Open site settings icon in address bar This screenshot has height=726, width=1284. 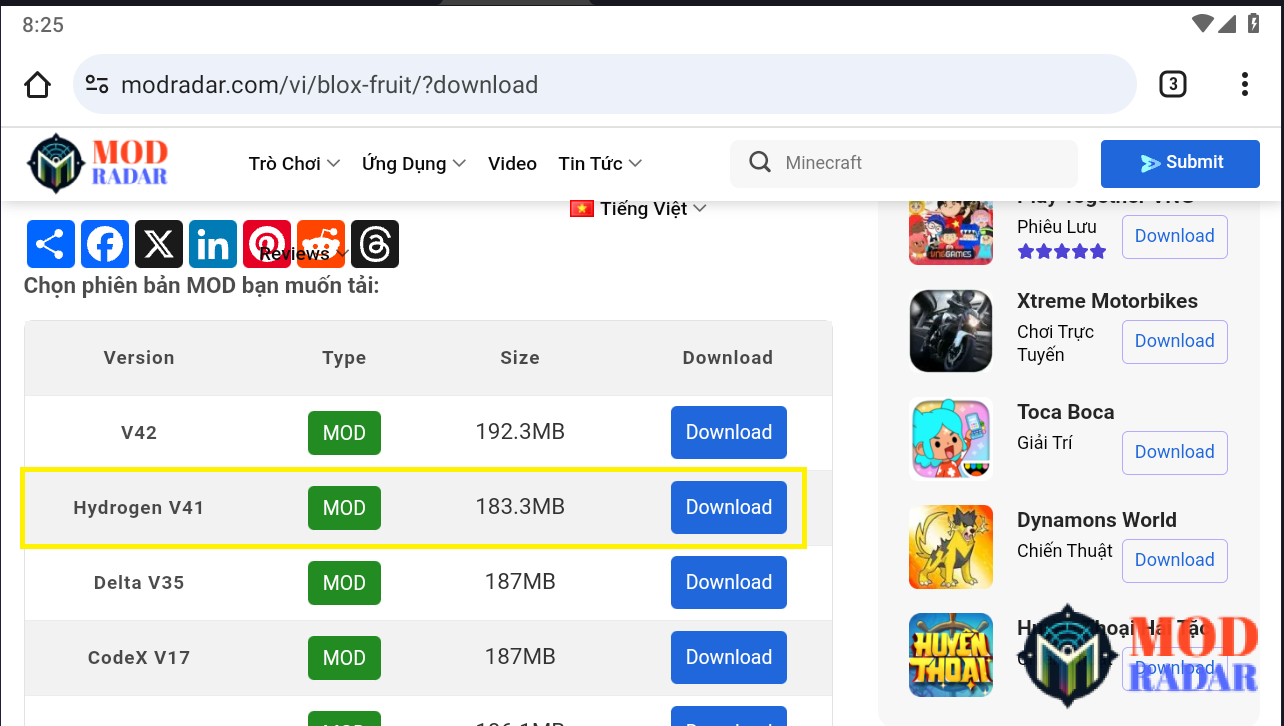coord(97,85)
